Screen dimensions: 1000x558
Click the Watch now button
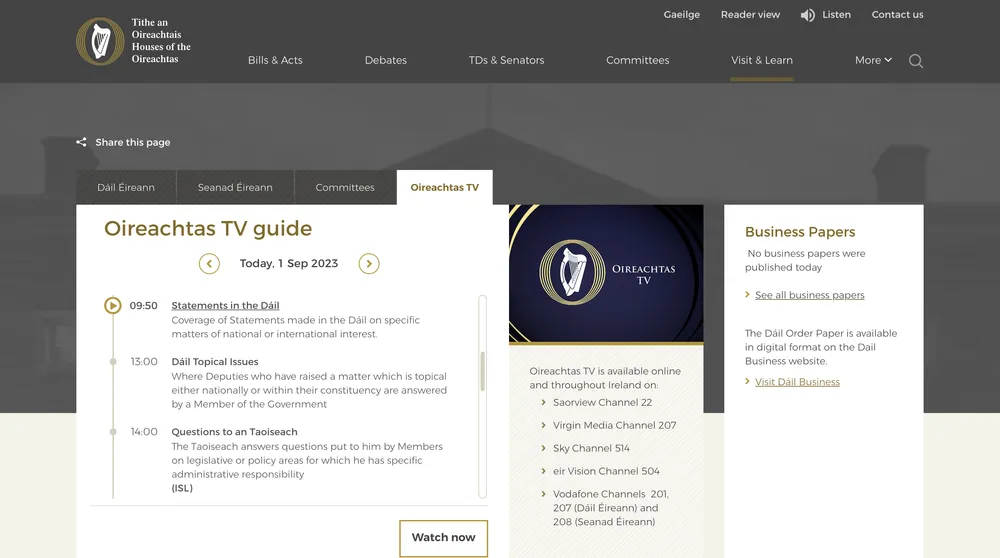pos(443,538)
